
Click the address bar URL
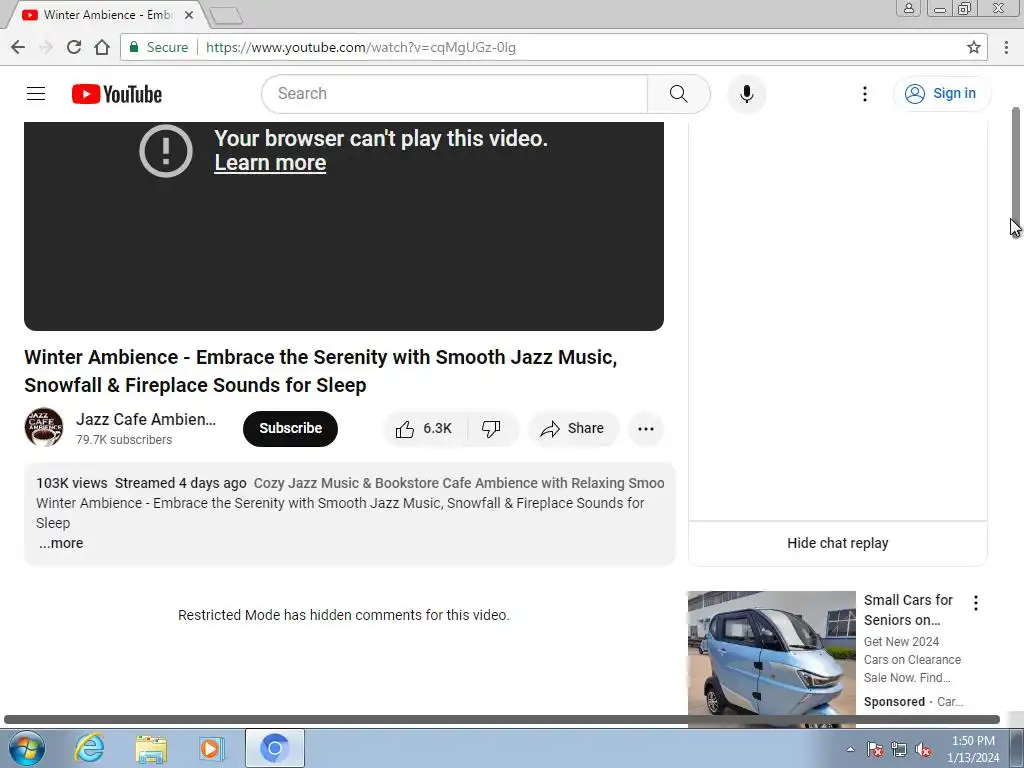(360, 47)
